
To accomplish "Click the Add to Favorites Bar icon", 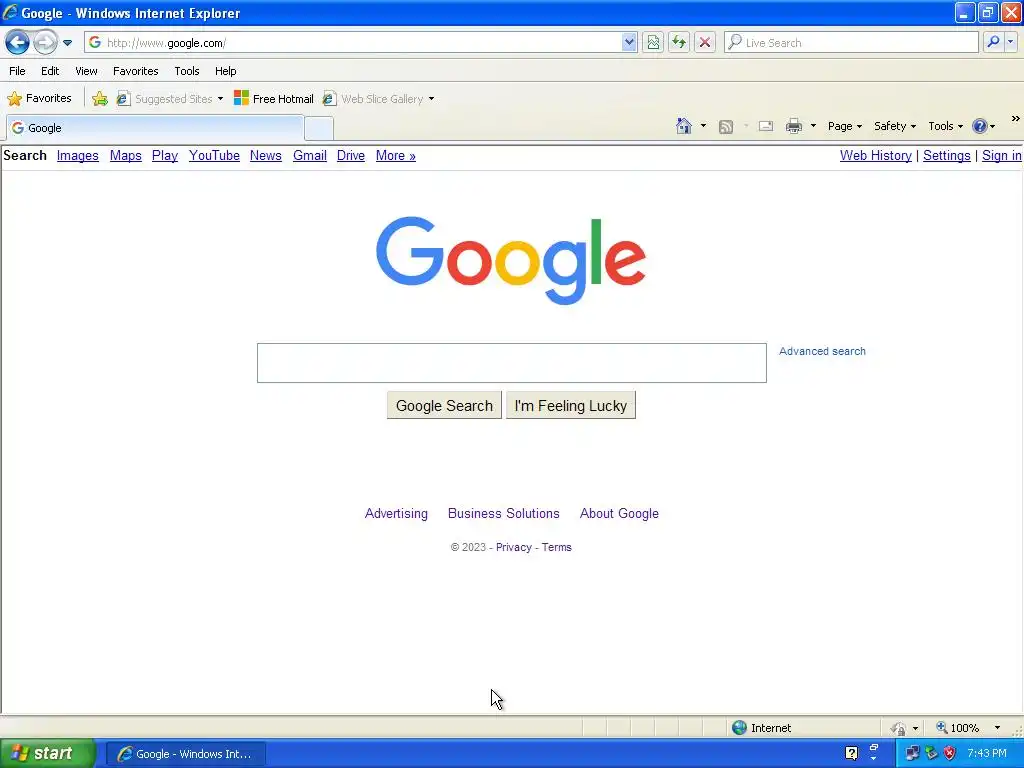I will (100, 99).
